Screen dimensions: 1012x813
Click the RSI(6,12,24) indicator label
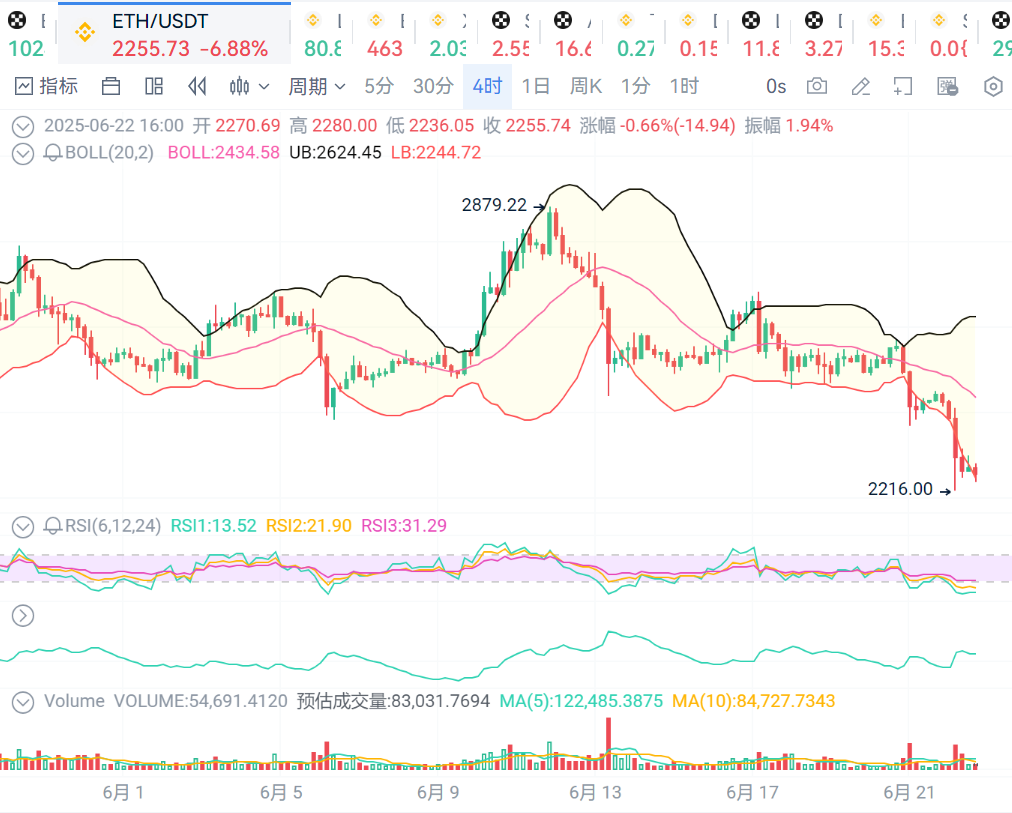coord(113,526)
